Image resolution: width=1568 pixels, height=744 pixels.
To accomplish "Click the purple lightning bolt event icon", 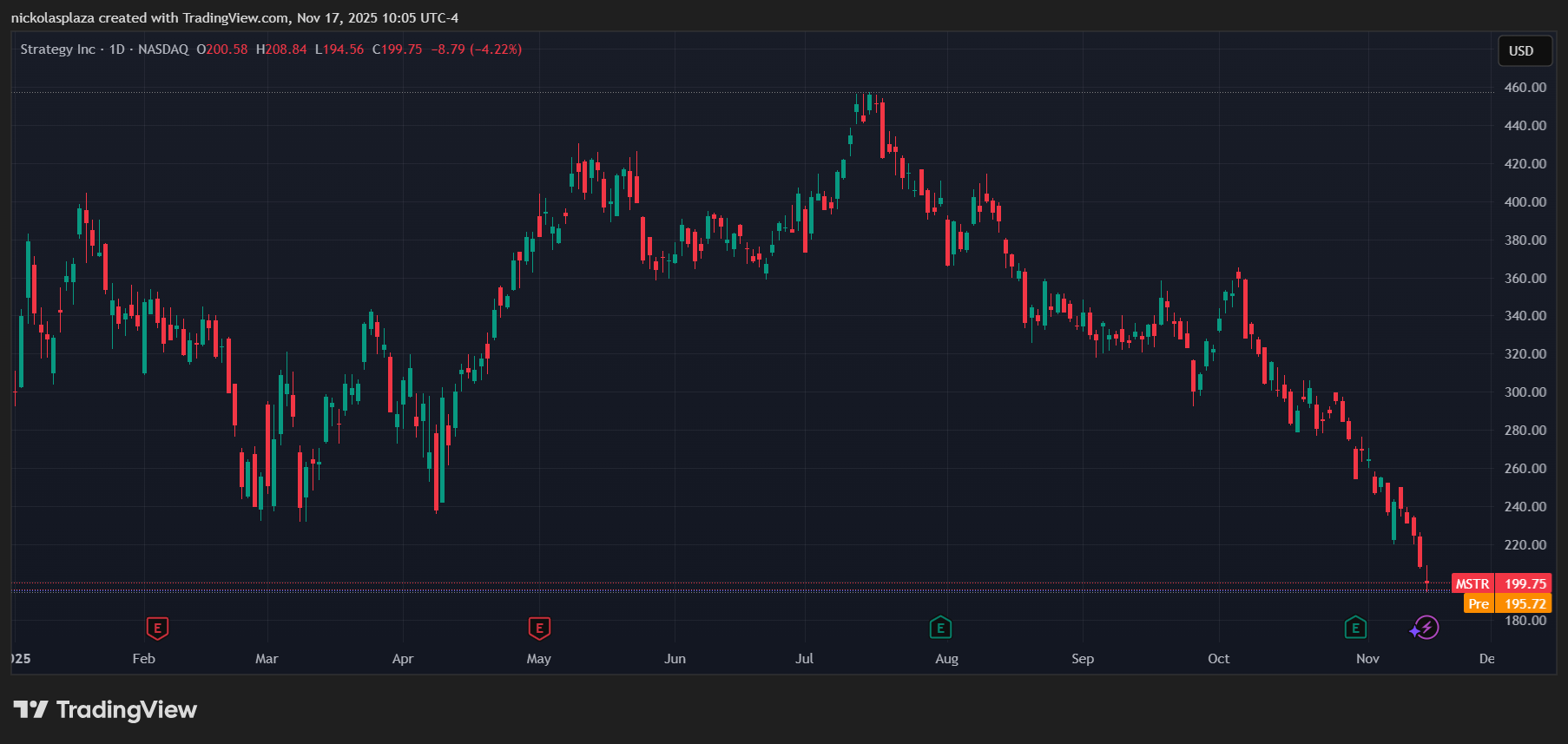I will [1426, 628].
